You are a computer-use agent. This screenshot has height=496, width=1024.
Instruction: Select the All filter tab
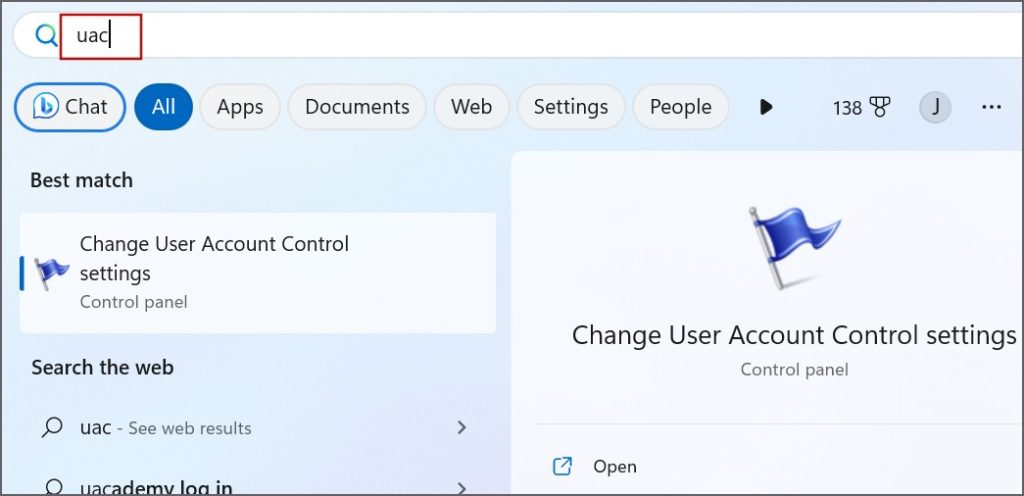(x=163, y=107)
